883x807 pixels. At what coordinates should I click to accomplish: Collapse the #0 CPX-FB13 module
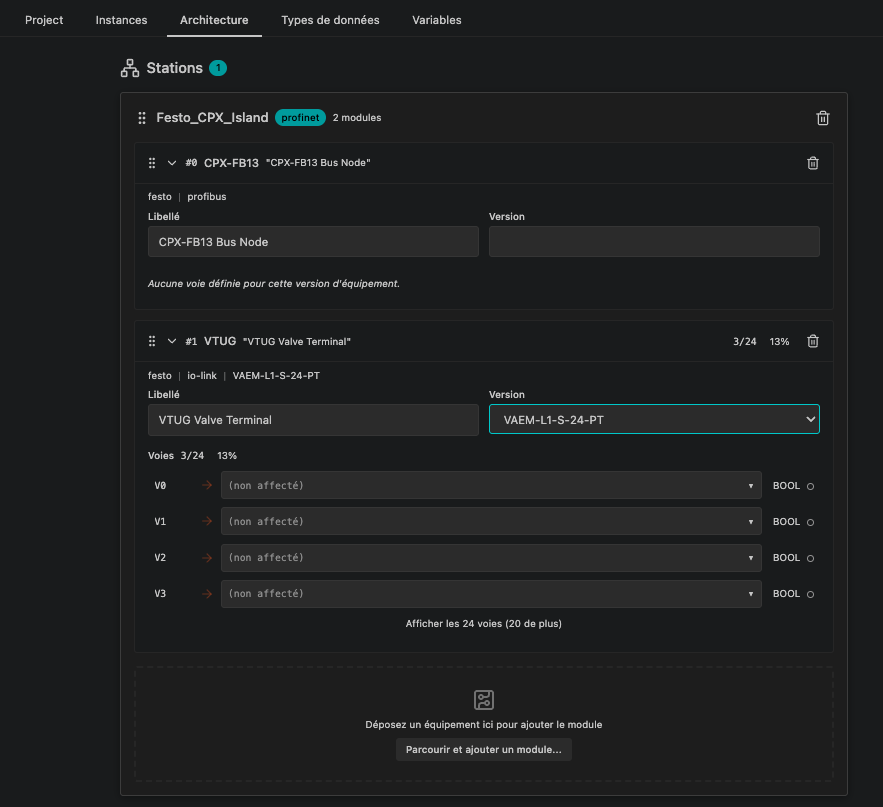172,163
